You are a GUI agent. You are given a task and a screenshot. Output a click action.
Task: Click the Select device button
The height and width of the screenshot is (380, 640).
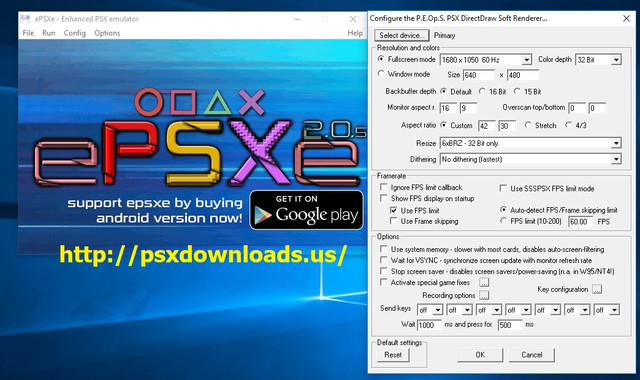(402, 36)
